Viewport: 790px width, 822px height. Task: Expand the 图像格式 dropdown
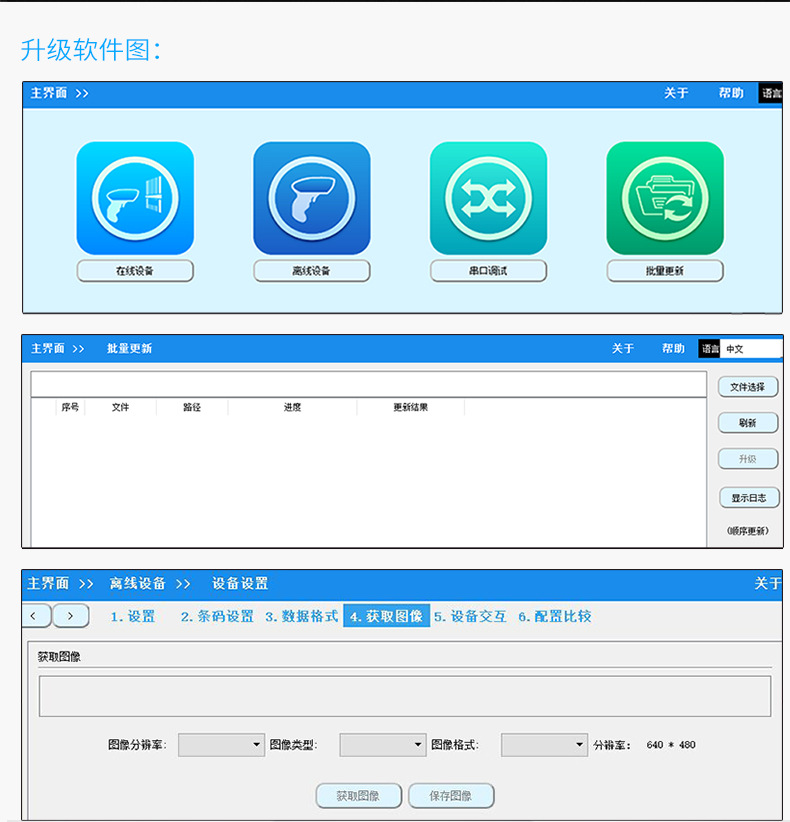click(544, 745)
